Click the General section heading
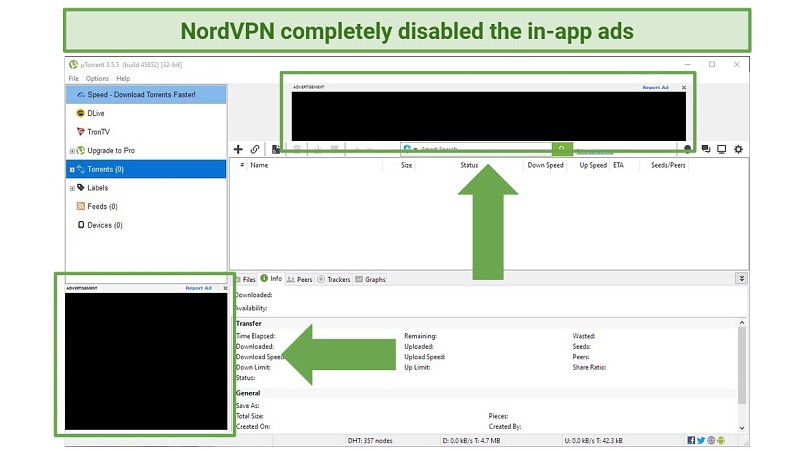This screenshot has width=806, height=453. click(248, 393)
